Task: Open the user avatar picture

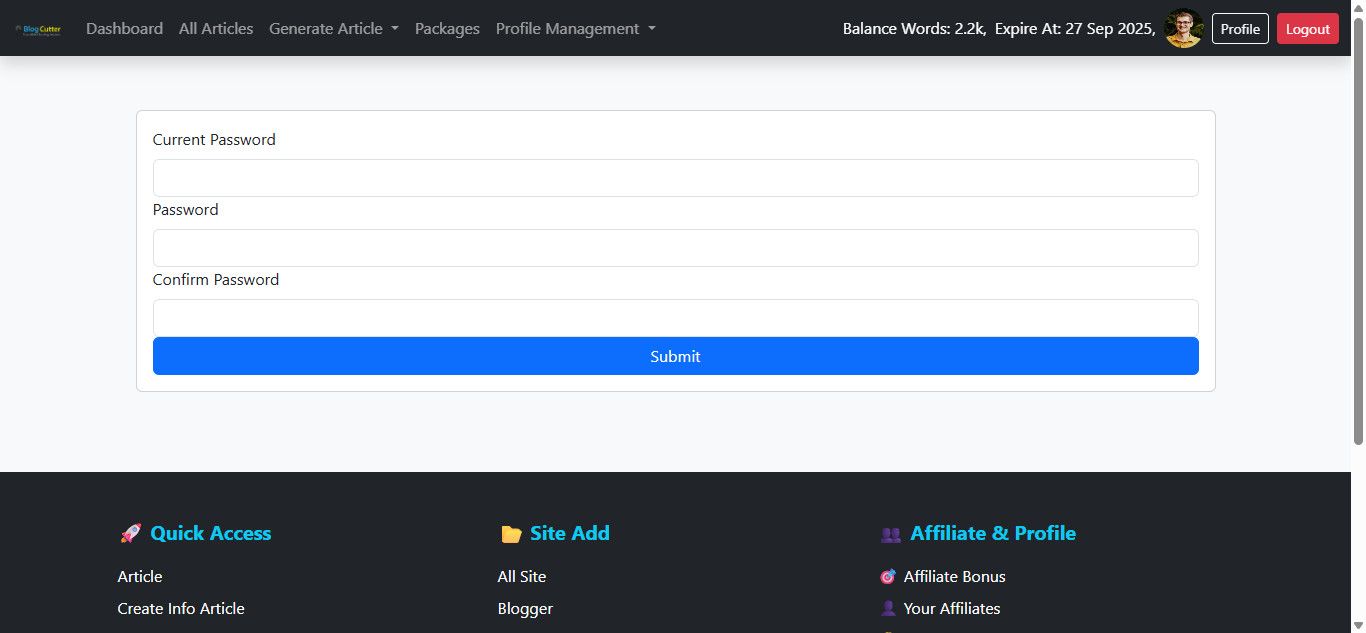Action: (x=1184, y=29)
